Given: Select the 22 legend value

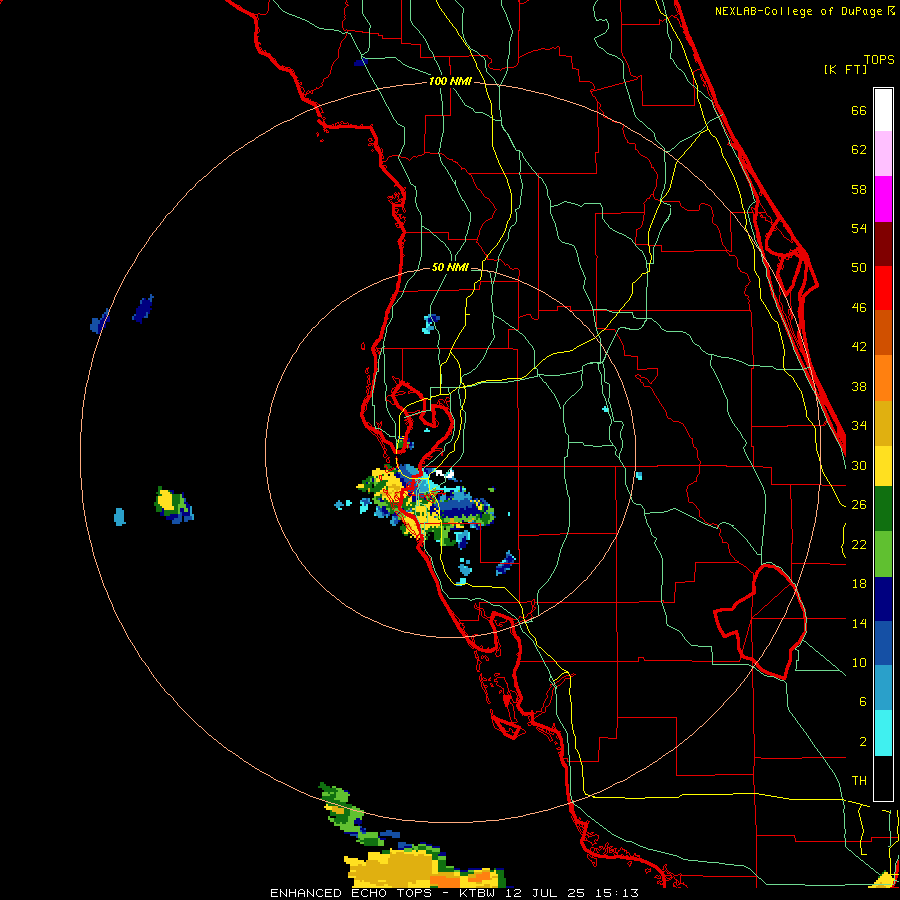Looking at the screenshot, I should (859, 545).
